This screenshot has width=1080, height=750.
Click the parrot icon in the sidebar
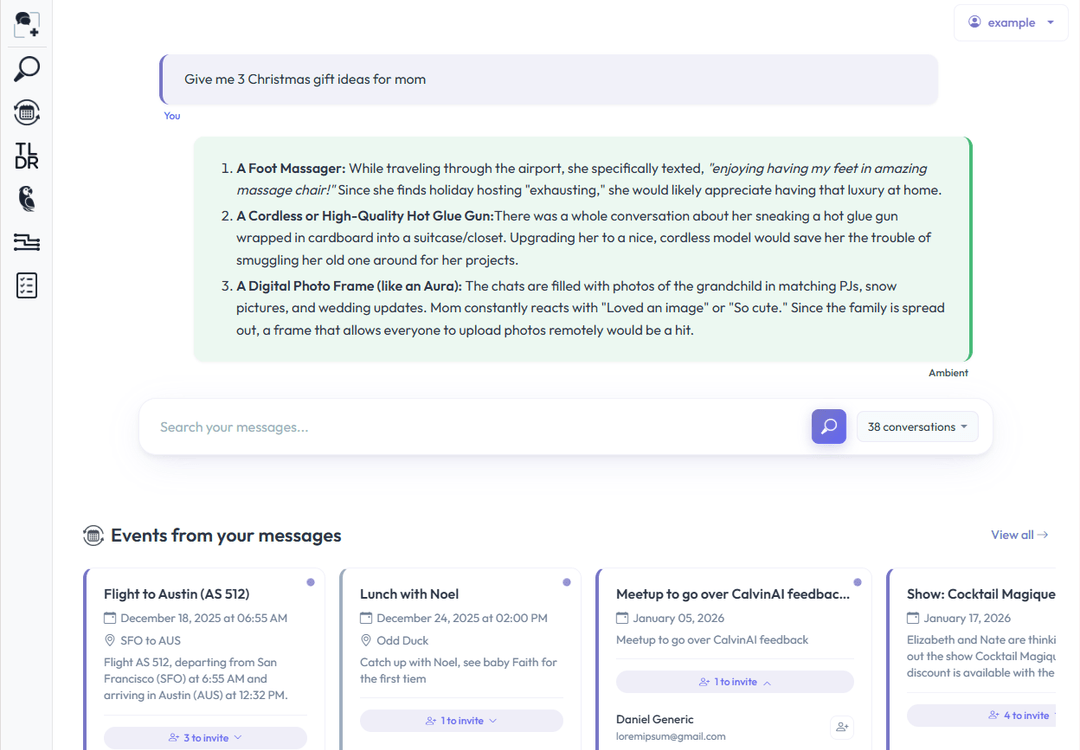pos(27,198)
